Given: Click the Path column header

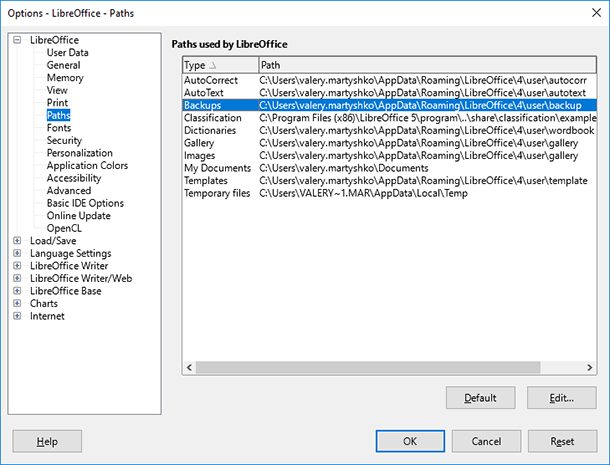Looking at the screenshot, I should (x=427, y=65).
